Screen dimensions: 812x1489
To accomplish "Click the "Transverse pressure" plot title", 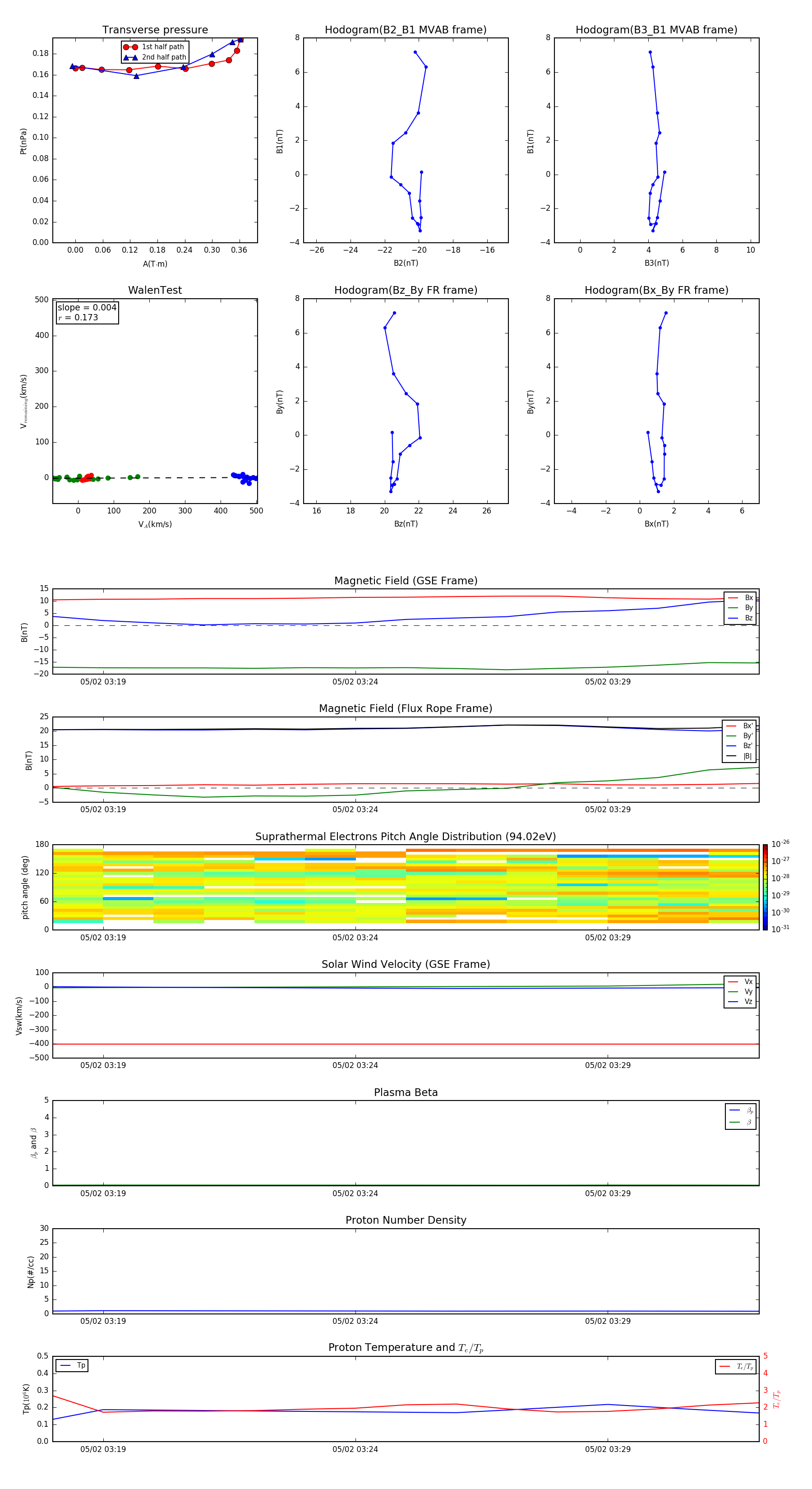I will [155, 30].
